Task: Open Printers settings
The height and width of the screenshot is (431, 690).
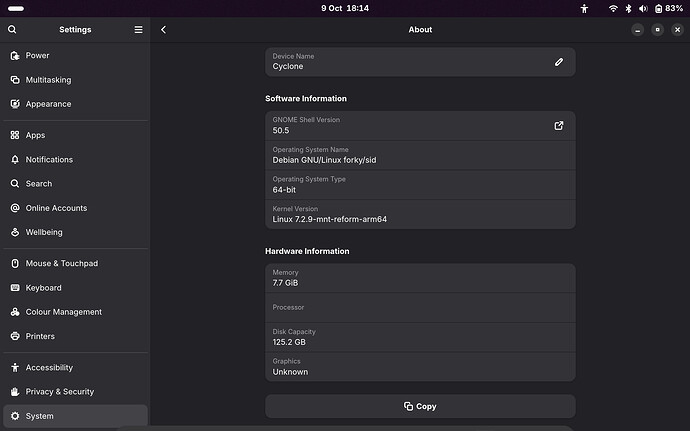Action: (x=75, y=336)
